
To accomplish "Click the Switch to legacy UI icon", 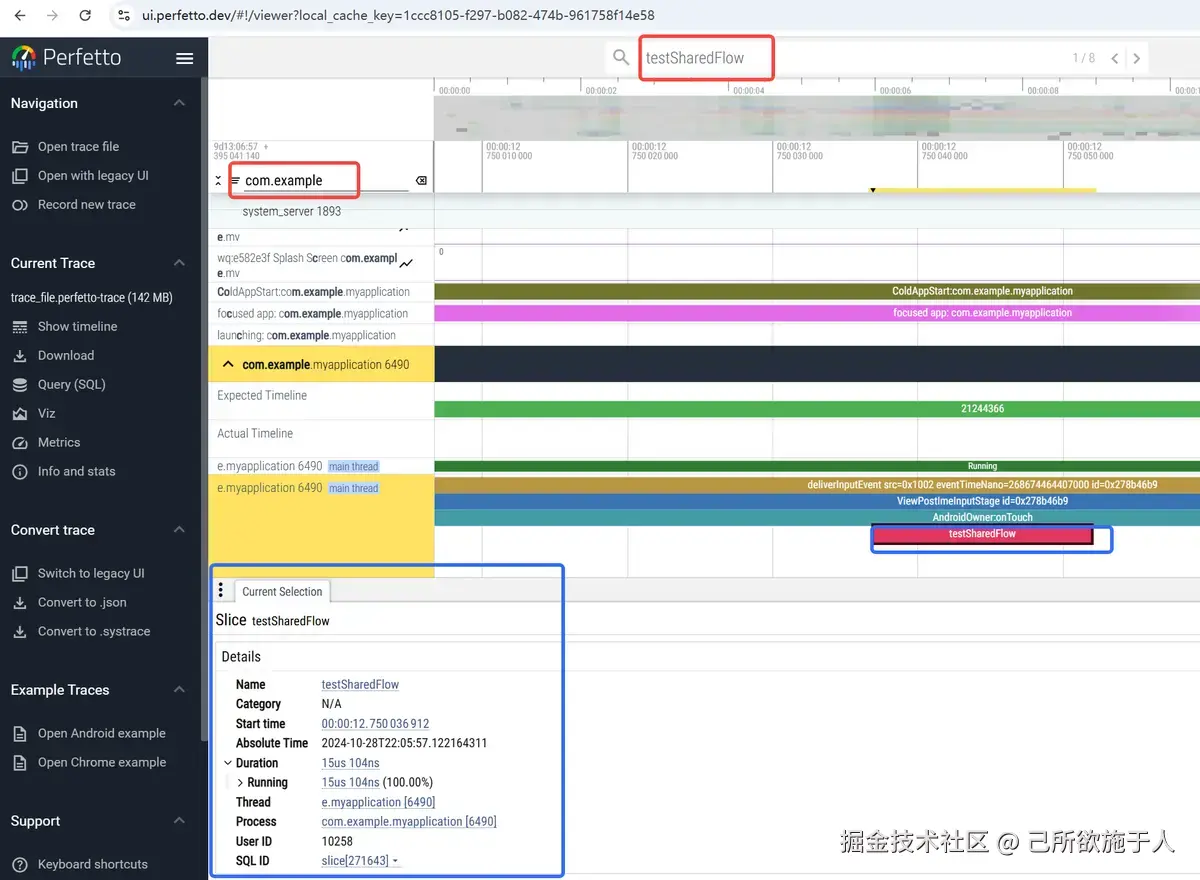I will click(x=20, y=574).
